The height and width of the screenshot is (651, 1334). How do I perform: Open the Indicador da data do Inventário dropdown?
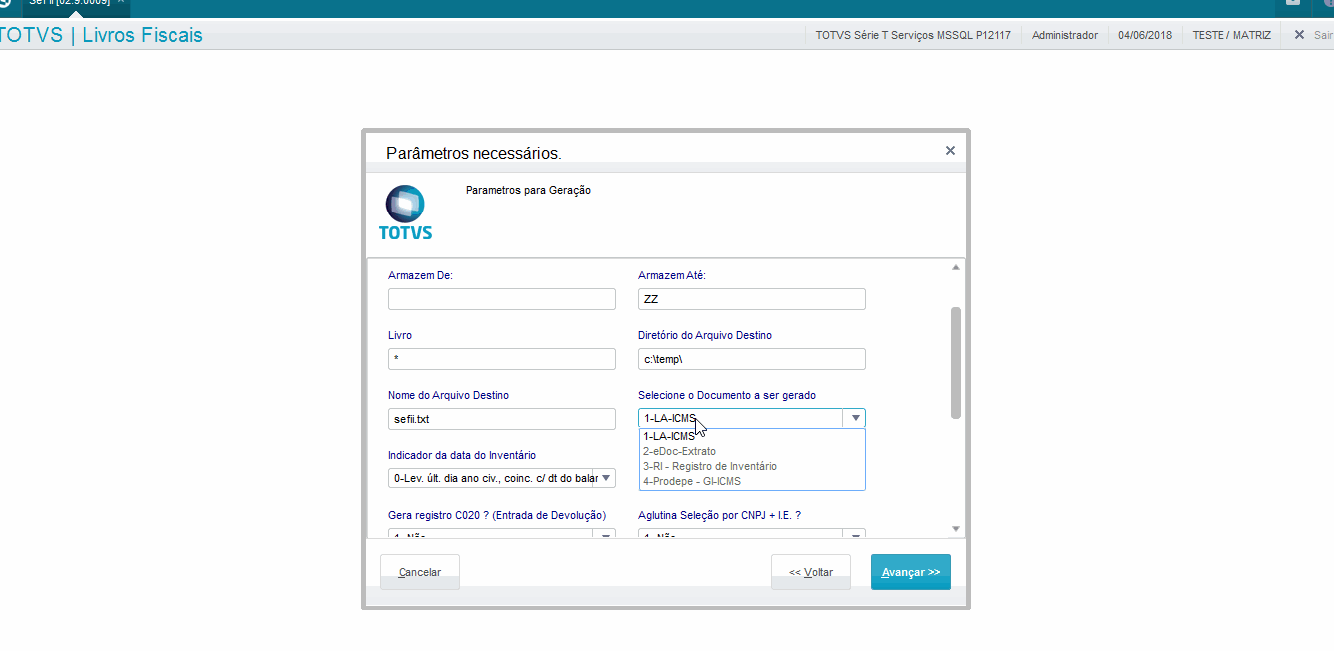604,478
